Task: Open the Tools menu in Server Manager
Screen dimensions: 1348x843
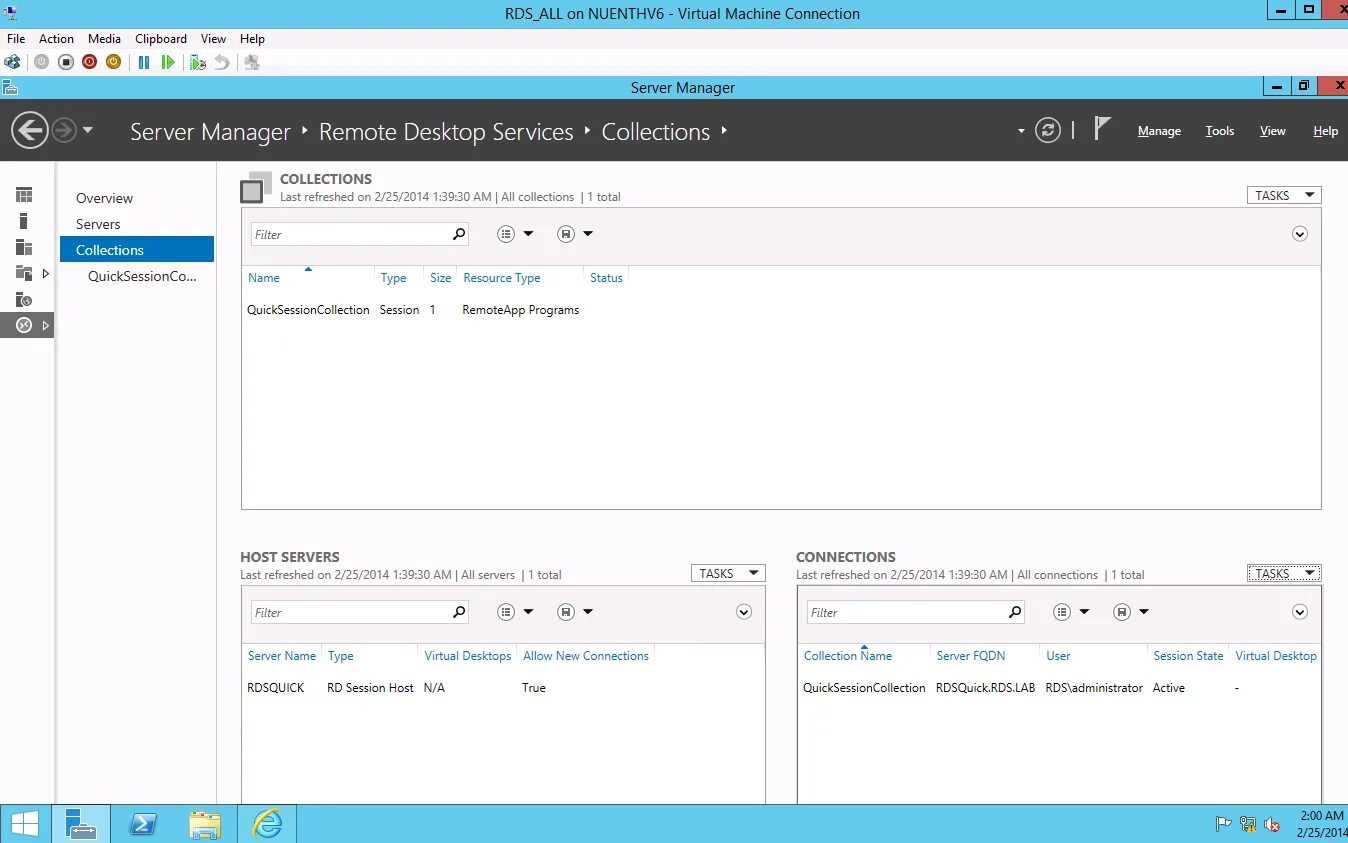Action: tap(1219, 131)
